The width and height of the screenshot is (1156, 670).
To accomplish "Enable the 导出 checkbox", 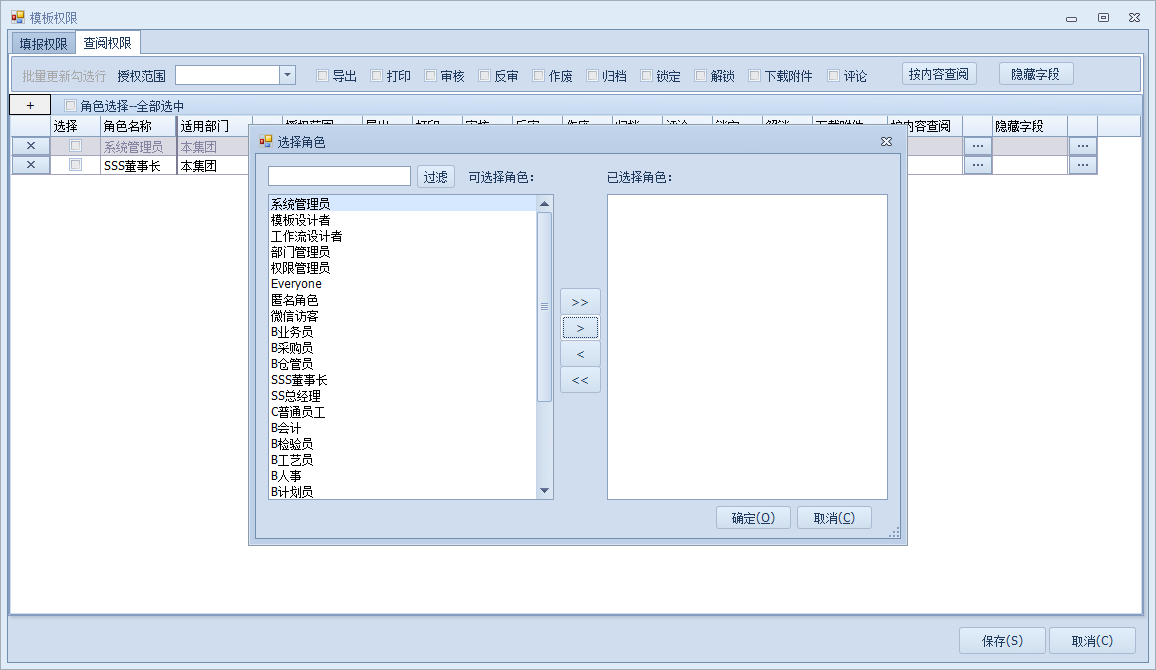I will (322, 75).
